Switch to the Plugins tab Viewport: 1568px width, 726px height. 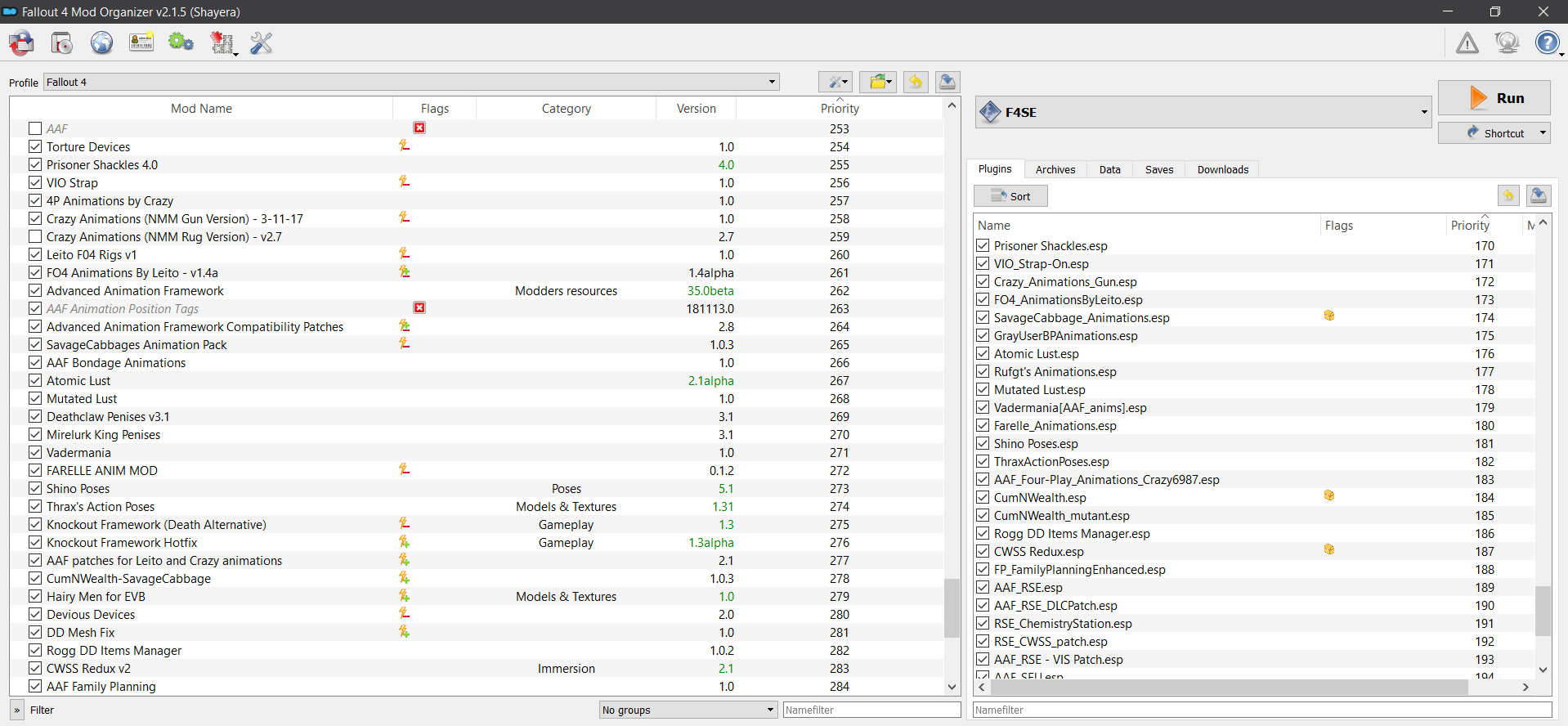click(995, 169)
